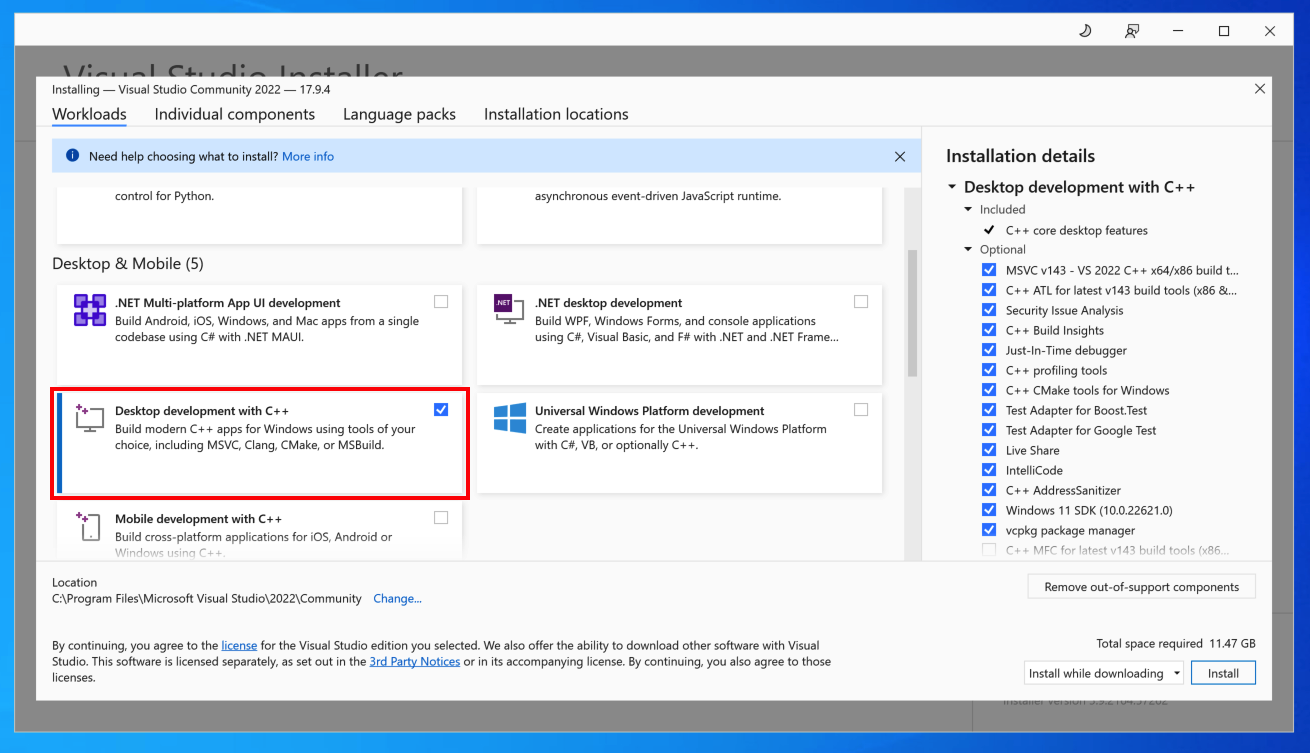Uncheck the Just-In-Time debugger option
This screenshot has width=1310, height=753.
tap(989, 350)
